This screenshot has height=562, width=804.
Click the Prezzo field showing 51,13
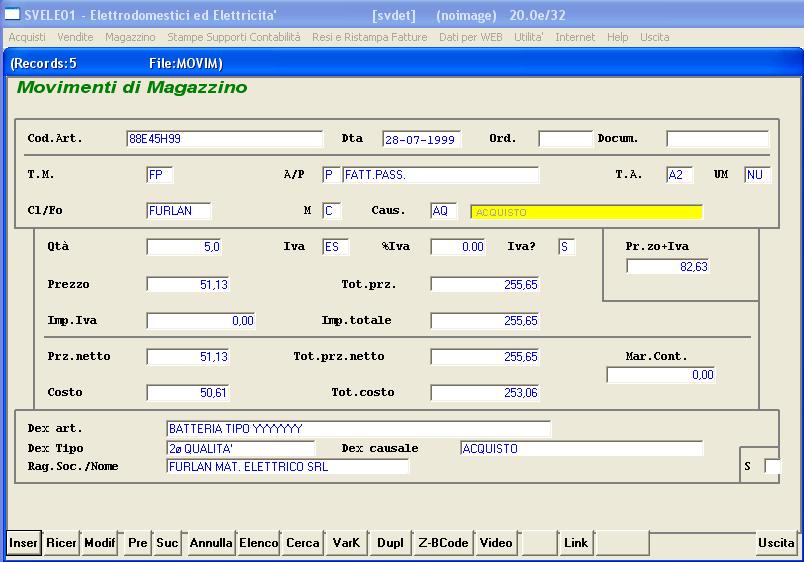tap(188, 285)
